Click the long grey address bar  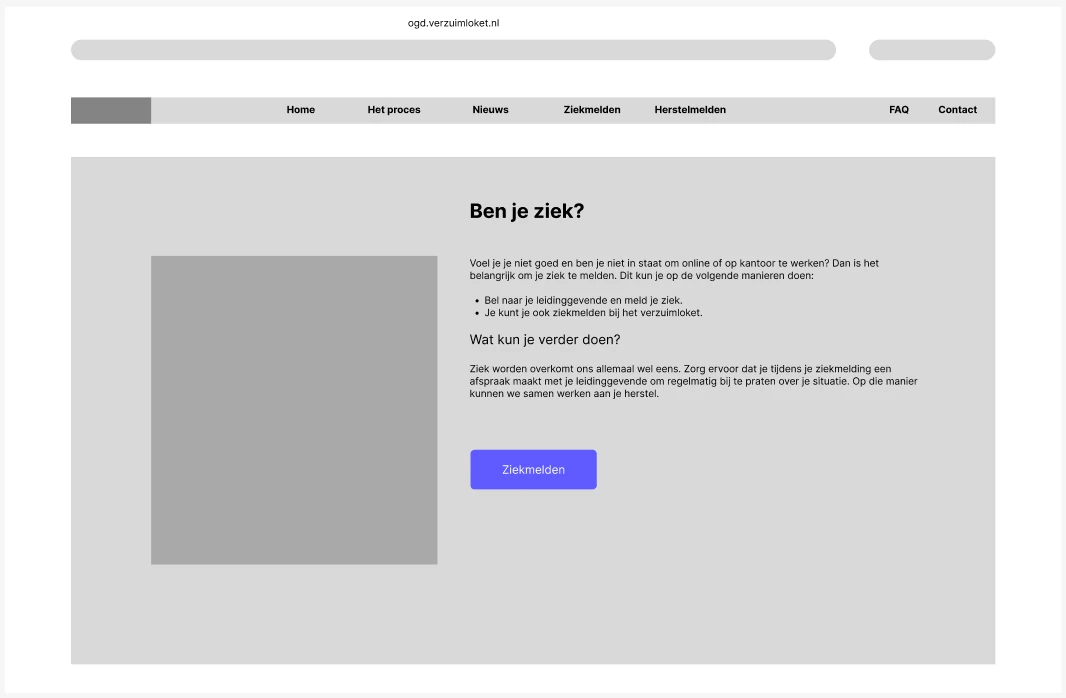point(453,50)
